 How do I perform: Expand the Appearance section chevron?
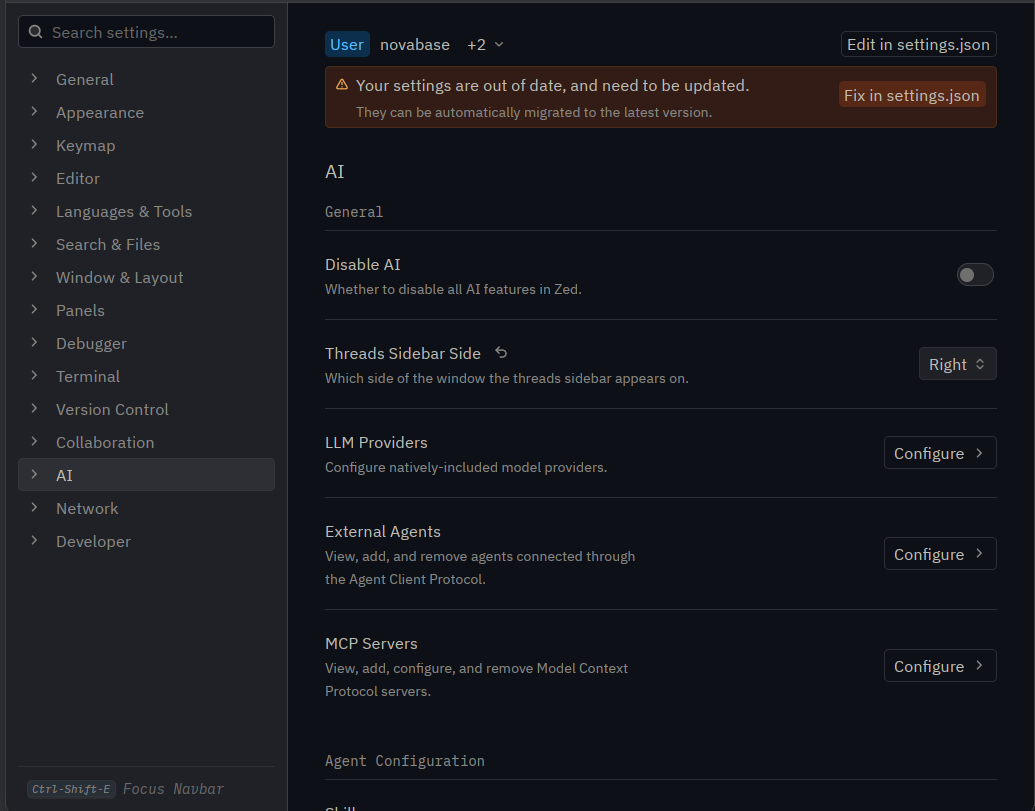coord(34,112)
